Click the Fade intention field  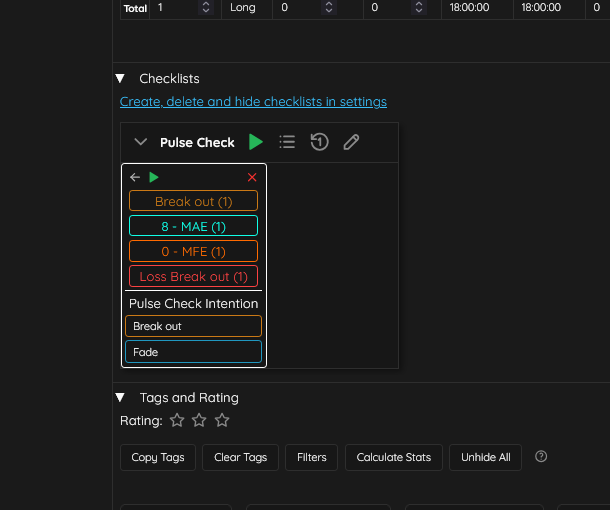coord(193,352)
